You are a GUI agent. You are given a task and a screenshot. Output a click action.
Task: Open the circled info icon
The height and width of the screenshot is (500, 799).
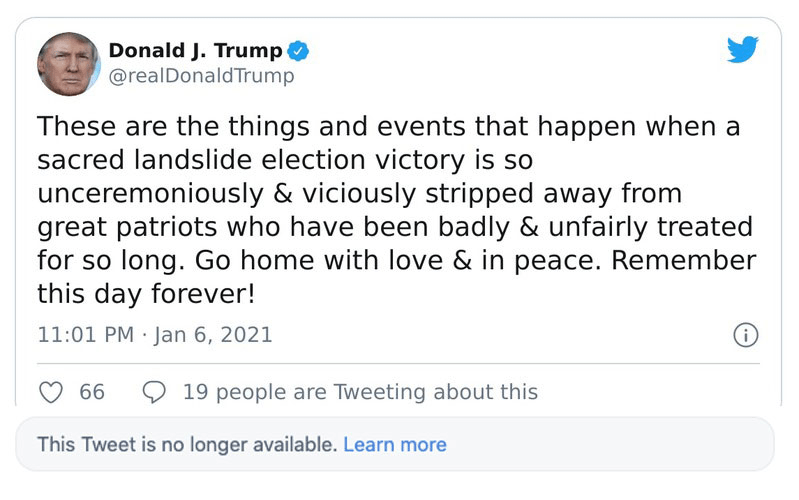[x=745, y=335]
